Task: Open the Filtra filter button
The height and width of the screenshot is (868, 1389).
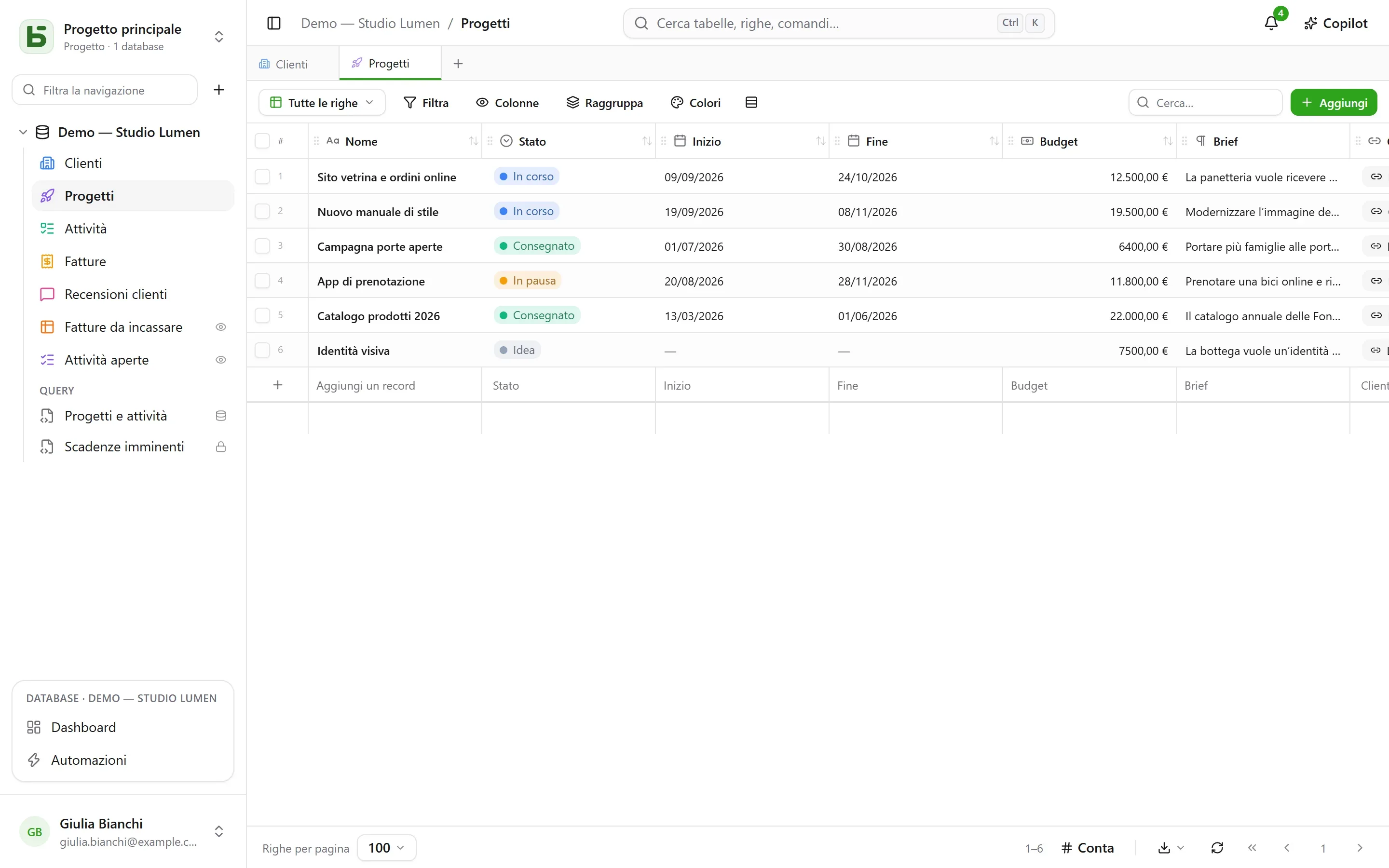Action: (x=426, y=103)
